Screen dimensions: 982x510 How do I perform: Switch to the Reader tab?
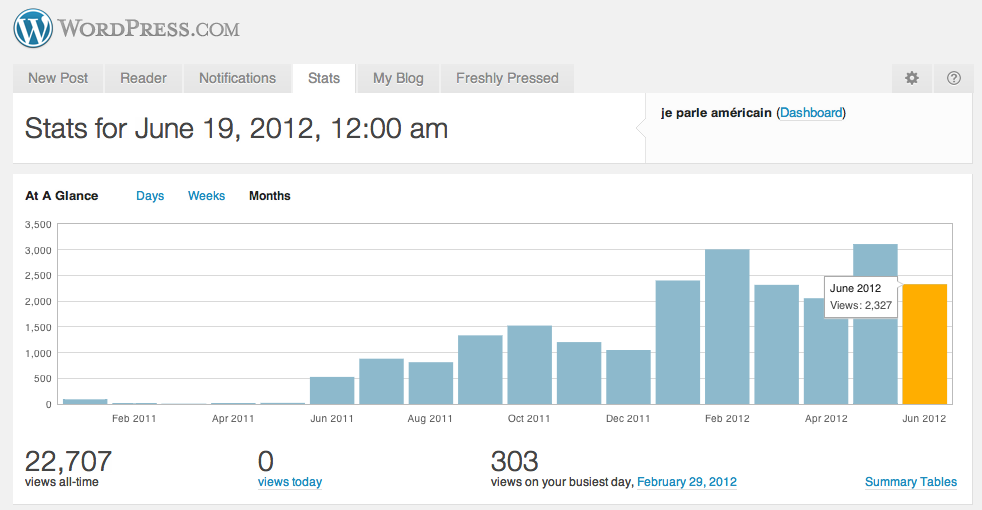(143, 78)
